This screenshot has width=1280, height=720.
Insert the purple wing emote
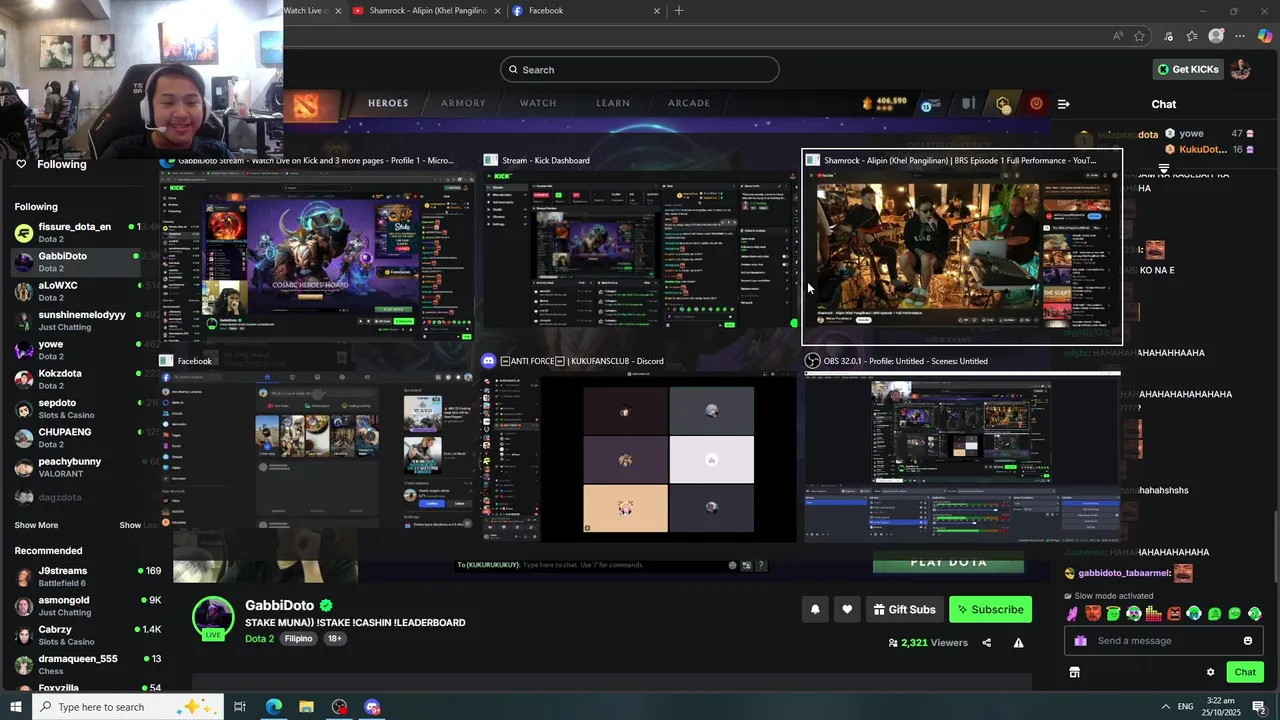point(1073,613)
